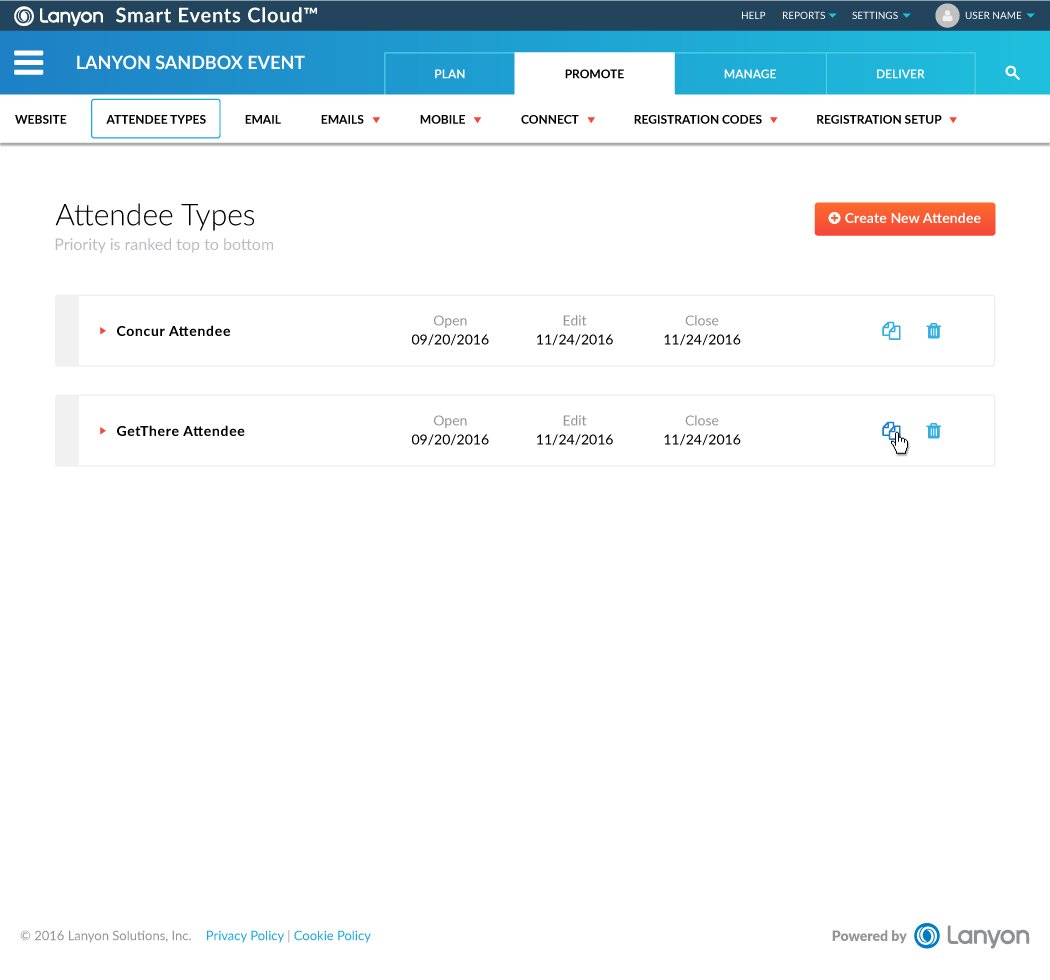Delete the Concur Attendee type
Viewport: 1050px width, 980px height.
point(933,330)
